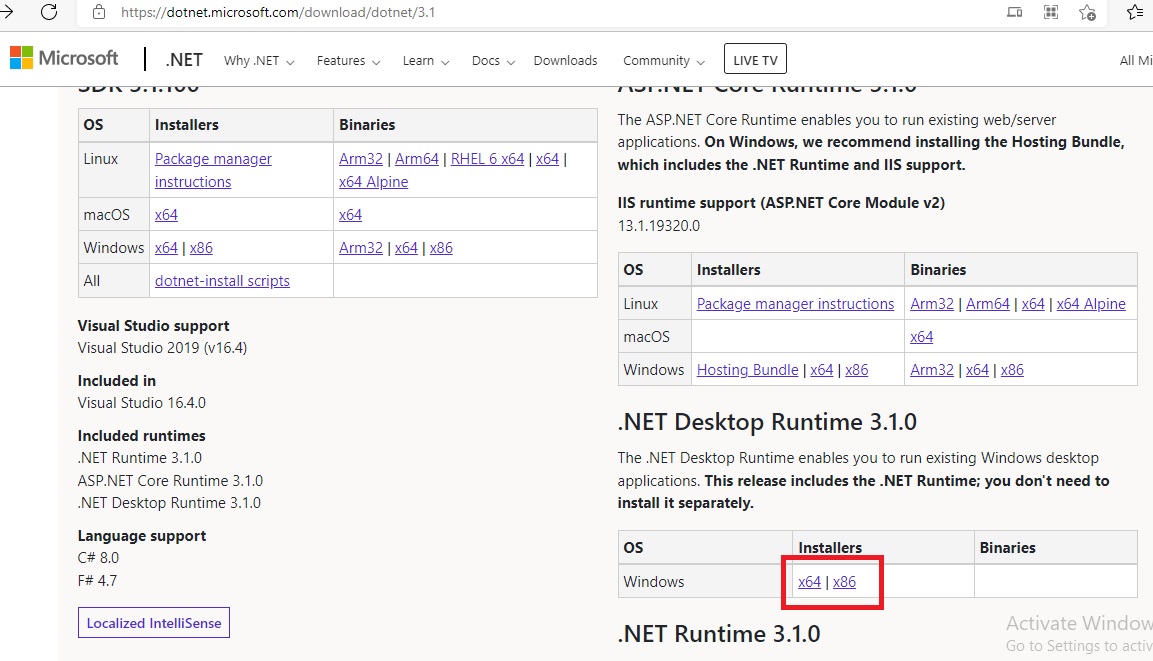The image size is (1153, 661).
Task: Click the C# 8.0 language text
Action: click(99, 558)
